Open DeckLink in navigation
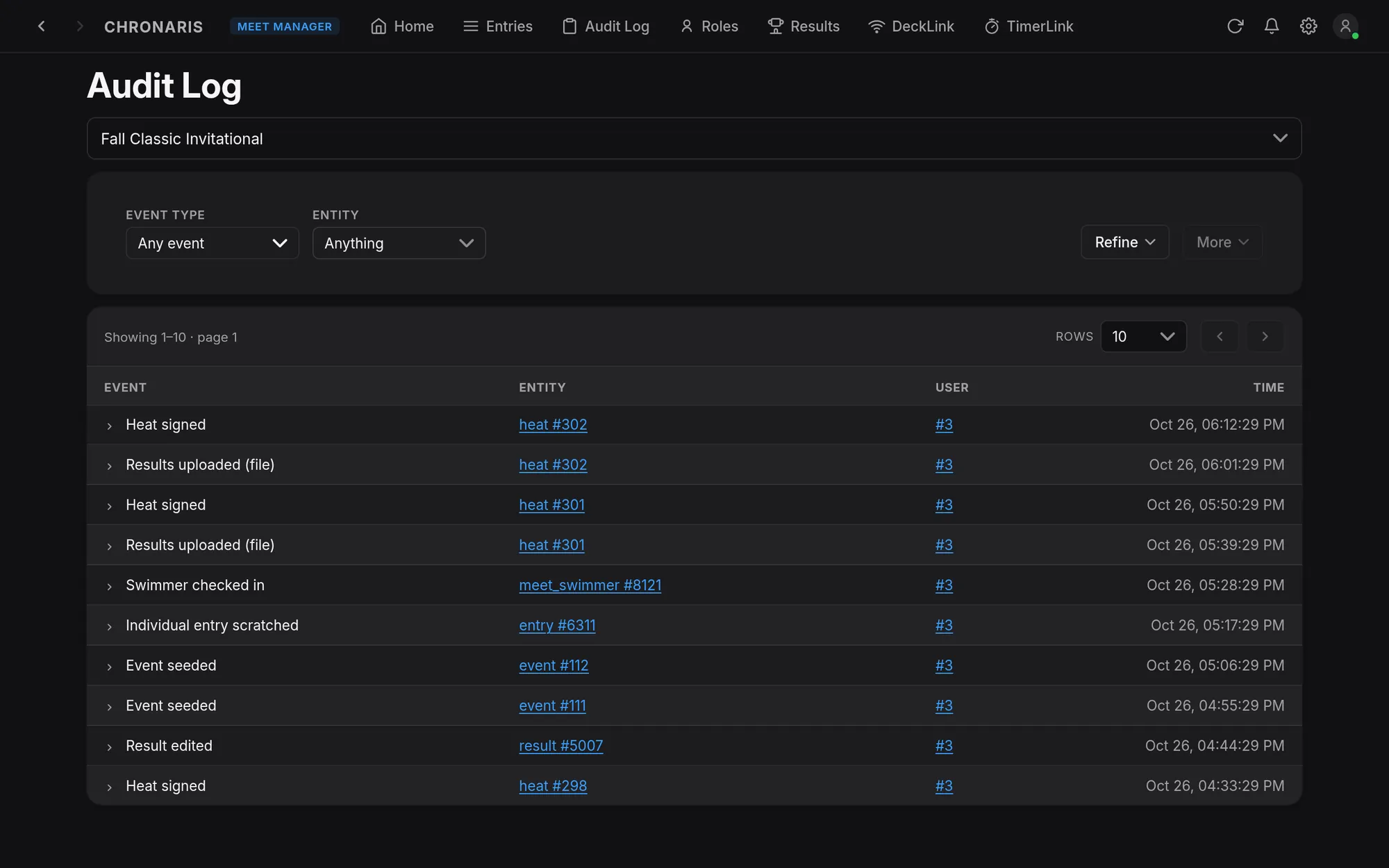The height and width of the screenshot is (868, 1389). (x=911, y=26)
